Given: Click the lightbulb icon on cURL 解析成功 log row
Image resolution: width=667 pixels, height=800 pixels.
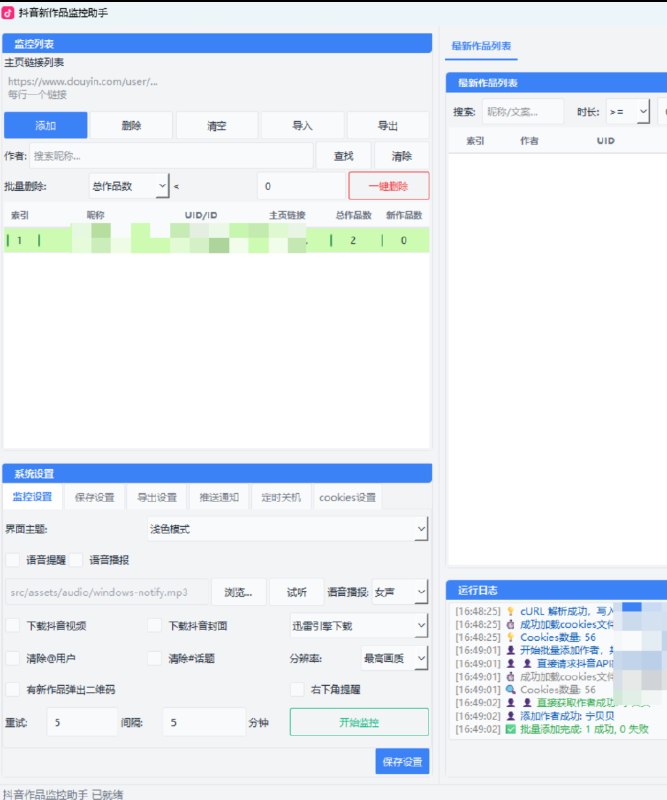Looking at the screenshot, I should (x=510, y=611).
